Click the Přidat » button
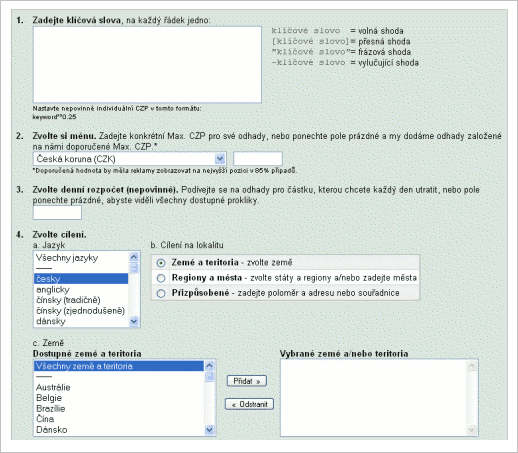Screen dimensions: 518x453 point(247,381)
